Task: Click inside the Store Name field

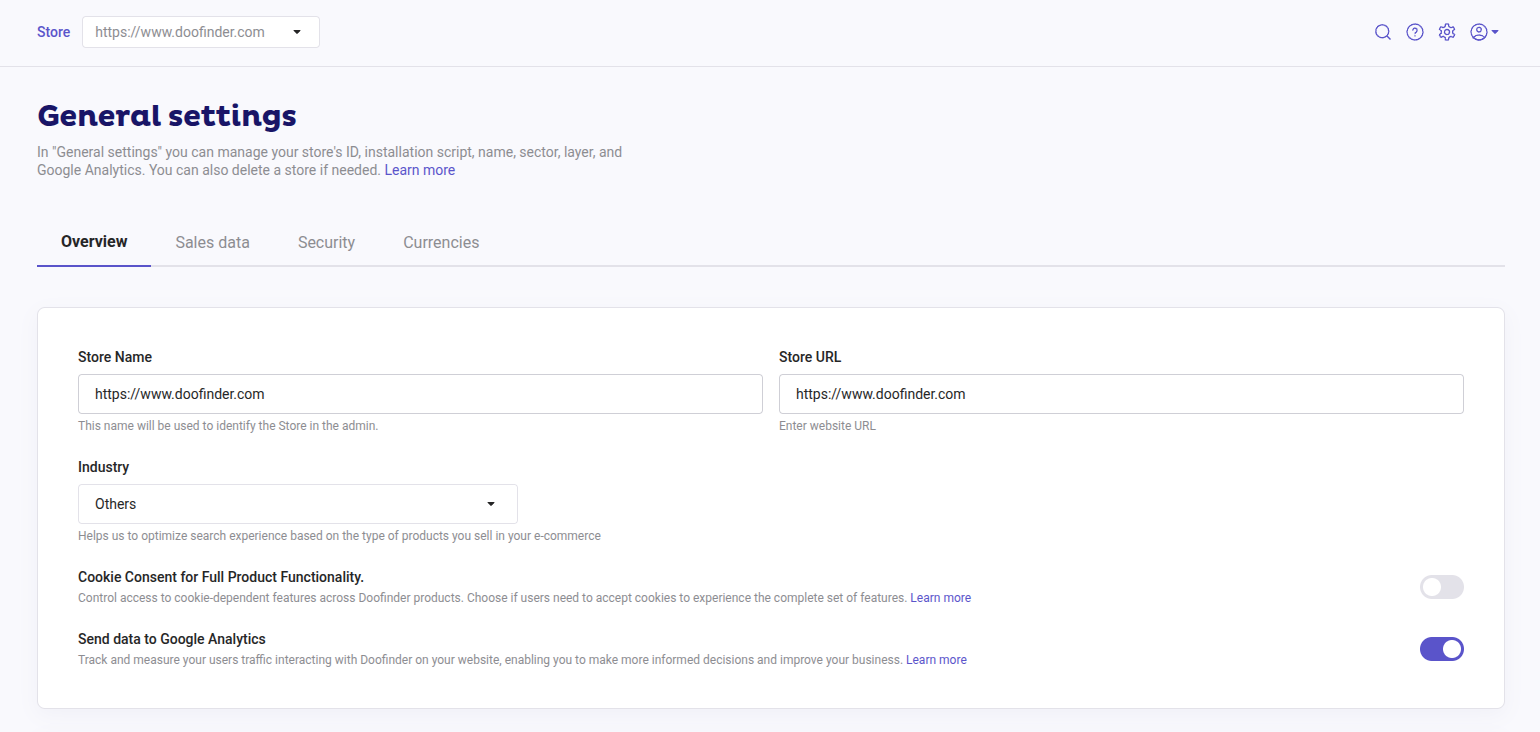Action: [x=420, y=393]
